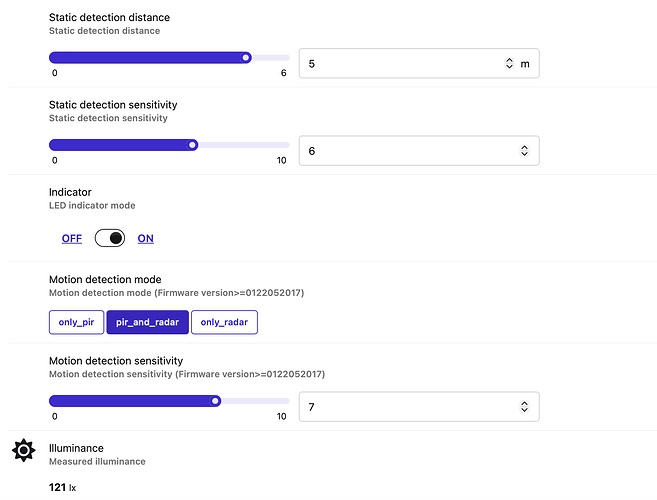Click the sun illuminance icon
Viewport: 657px width, 500px height.
pos(23,451)
